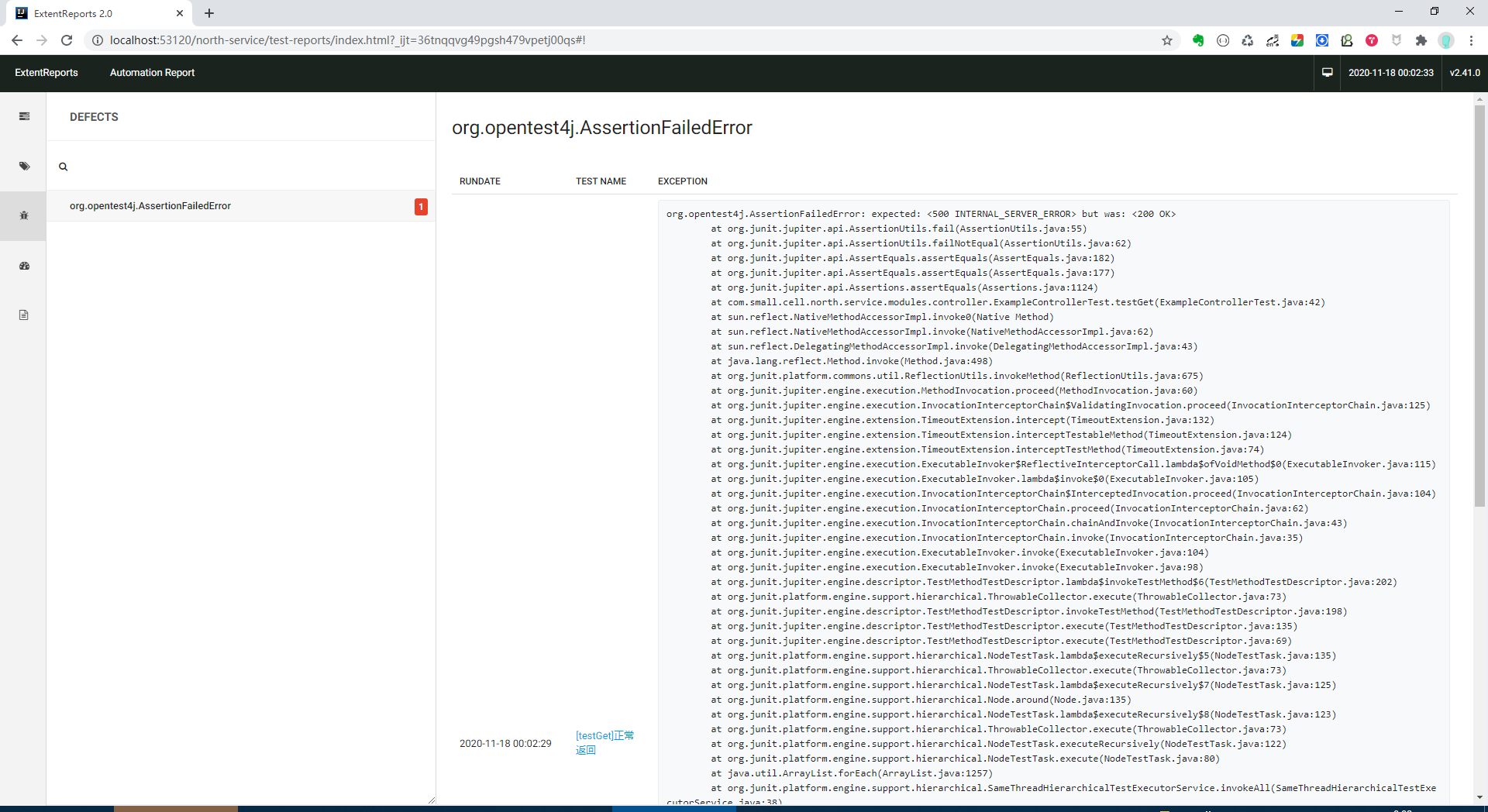Image resolution: width=1488 pixels, height=812 pixels.
Task: View the testrunner logs document icon
Action: point(24,315)
